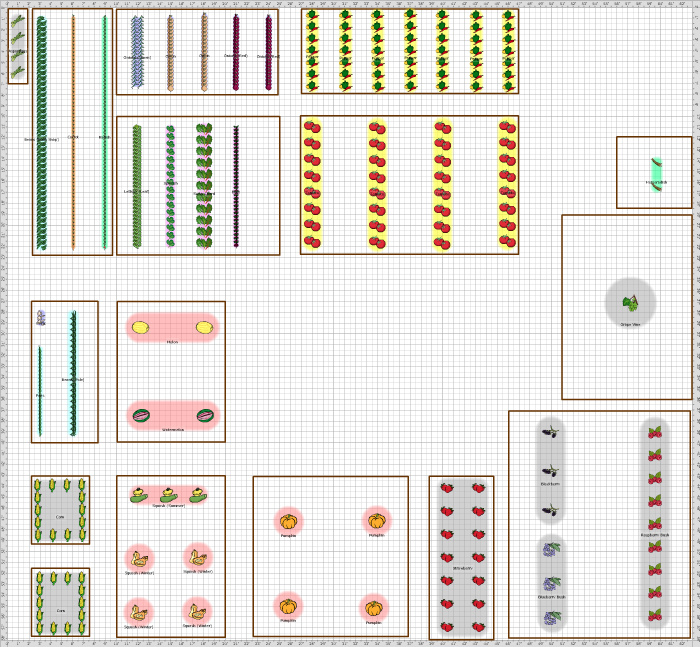Click the rightmost tomato row
Image resolution: width=700 pixels, height=647 pixels.
[508, 184]
